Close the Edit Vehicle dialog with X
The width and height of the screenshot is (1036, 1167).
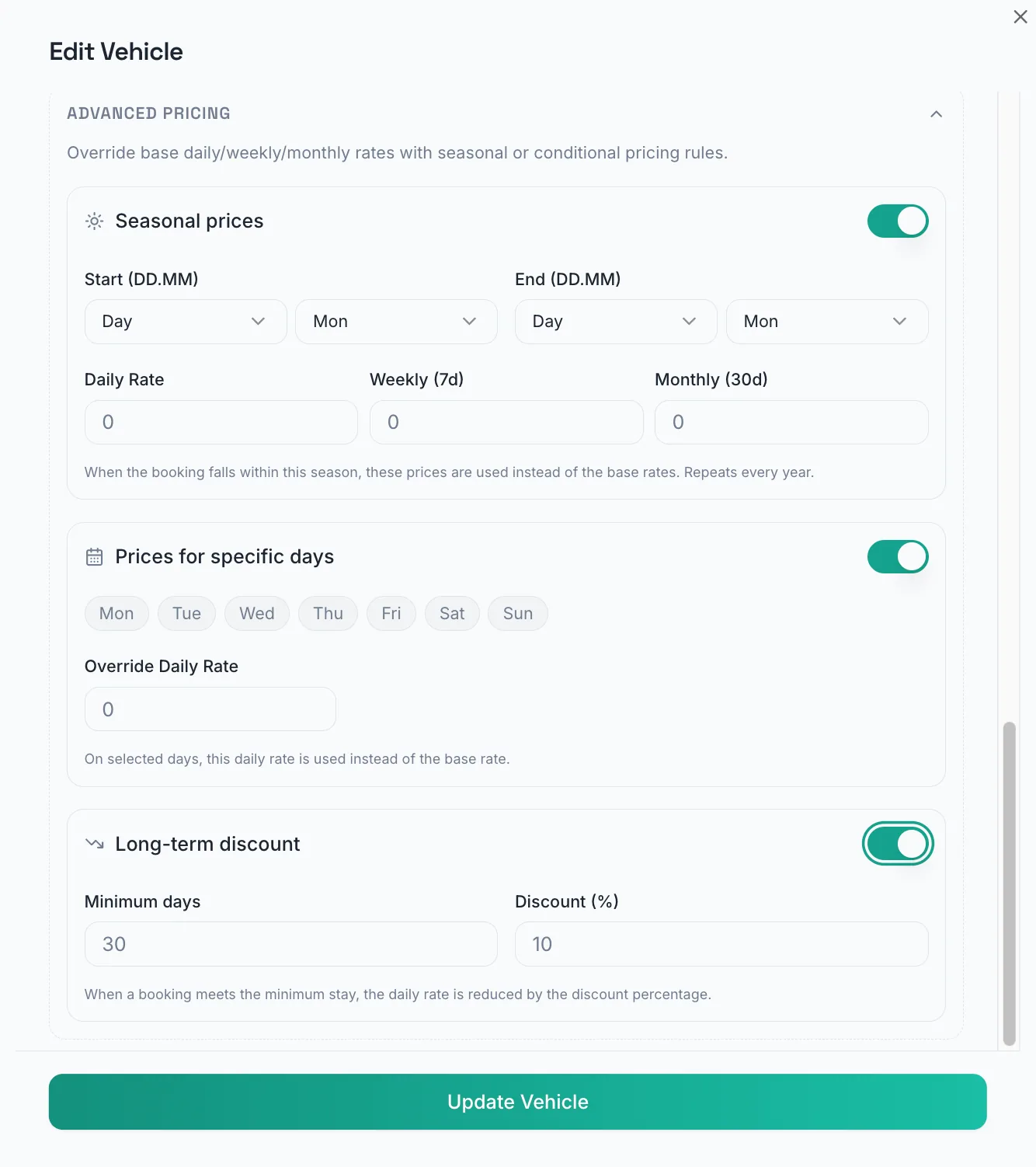(1020, 16)
